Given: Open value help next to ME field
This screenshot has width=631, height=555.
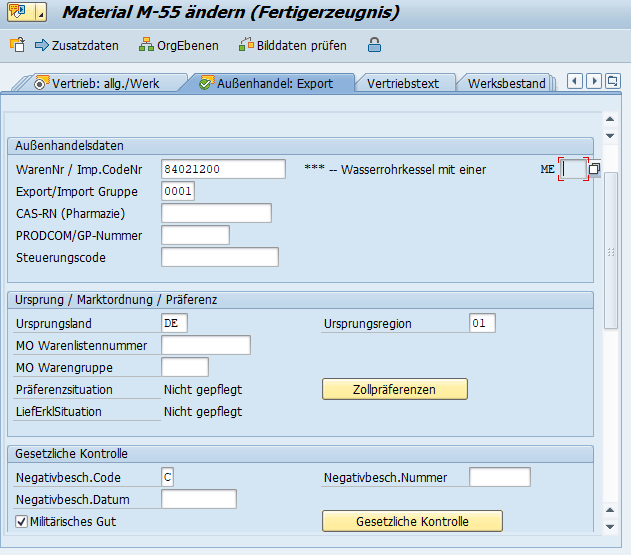Looking at the screenshot, I should point(594,169).
